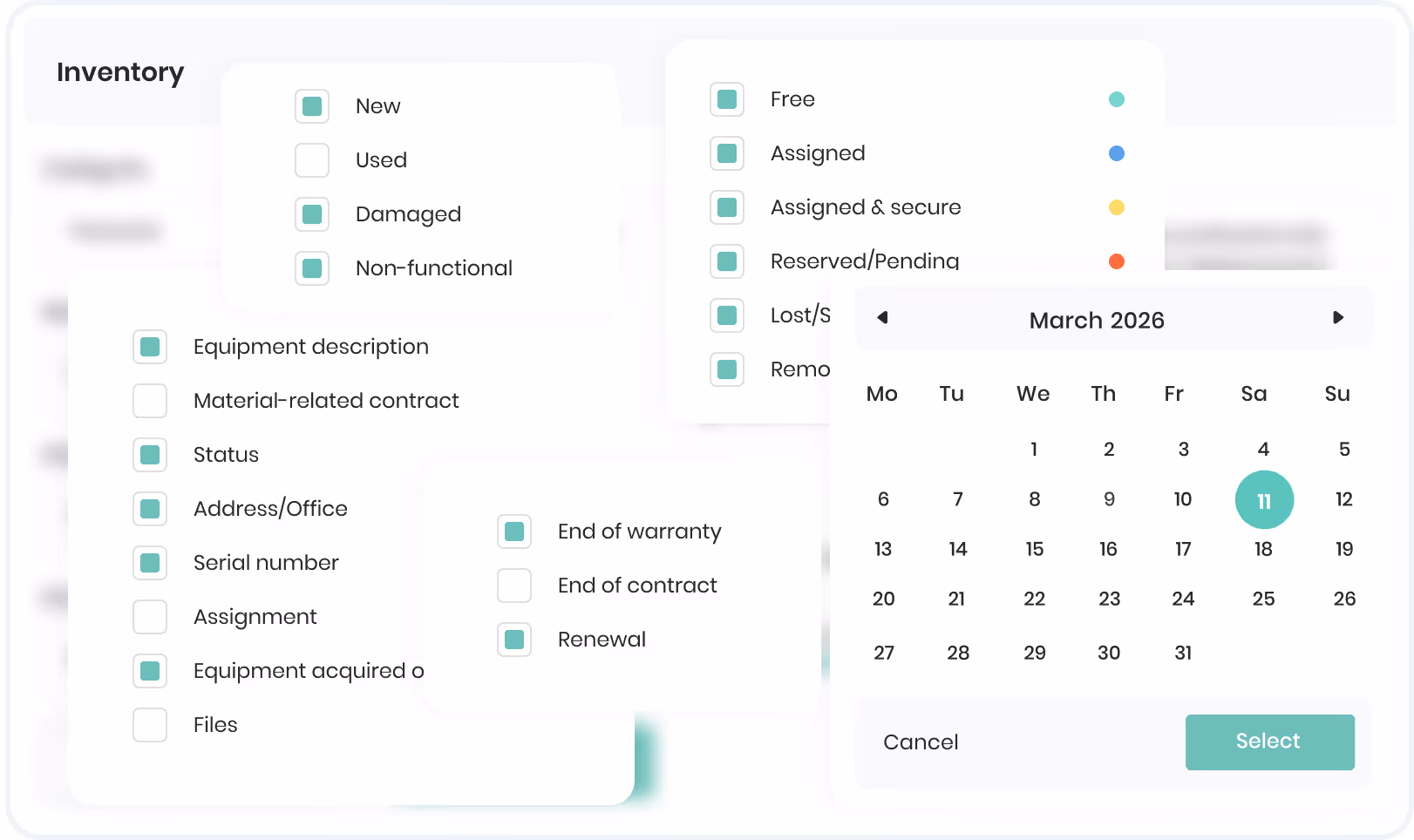Viewport: 1414px width, 840px height.
Task: Uncheck the New condition checkbox
Action: [312, 106]
